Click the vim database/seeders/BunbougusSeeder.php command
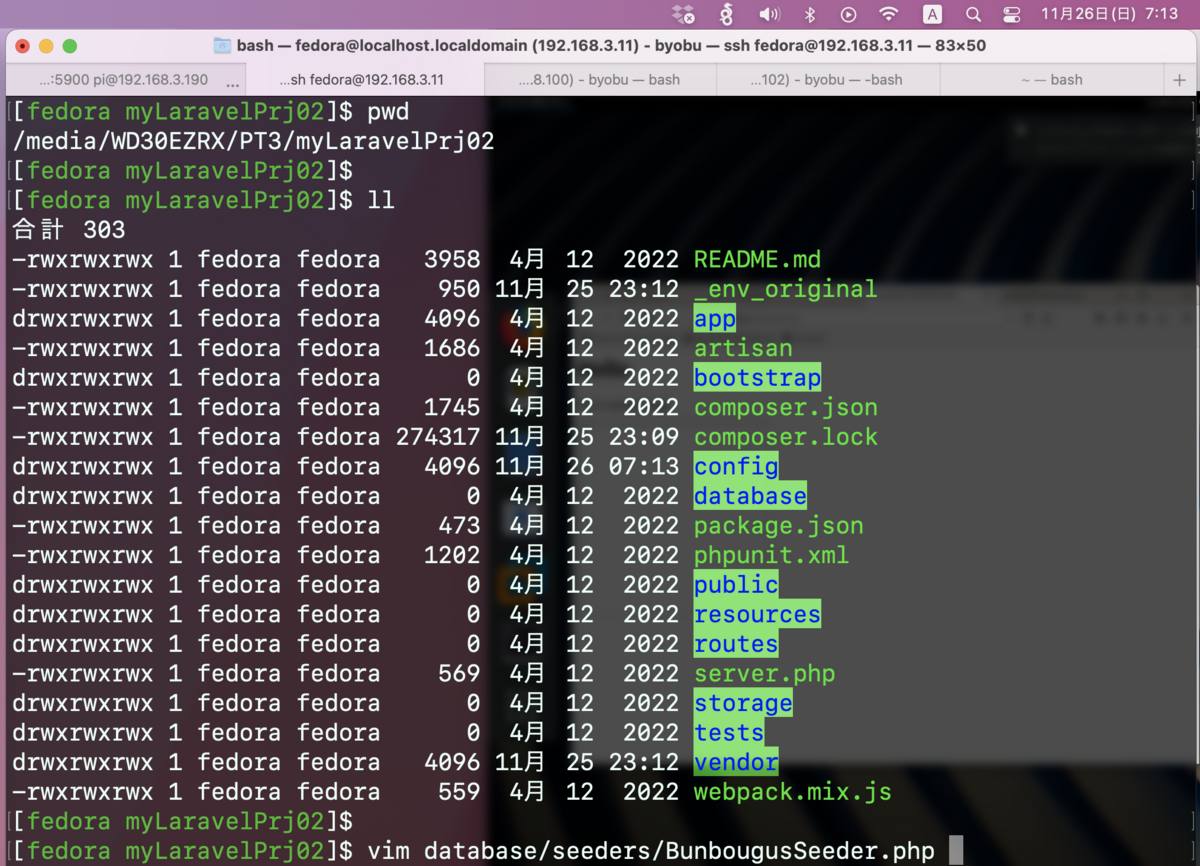The width and height of the screenshot is (1200, 866). point(651,852)
